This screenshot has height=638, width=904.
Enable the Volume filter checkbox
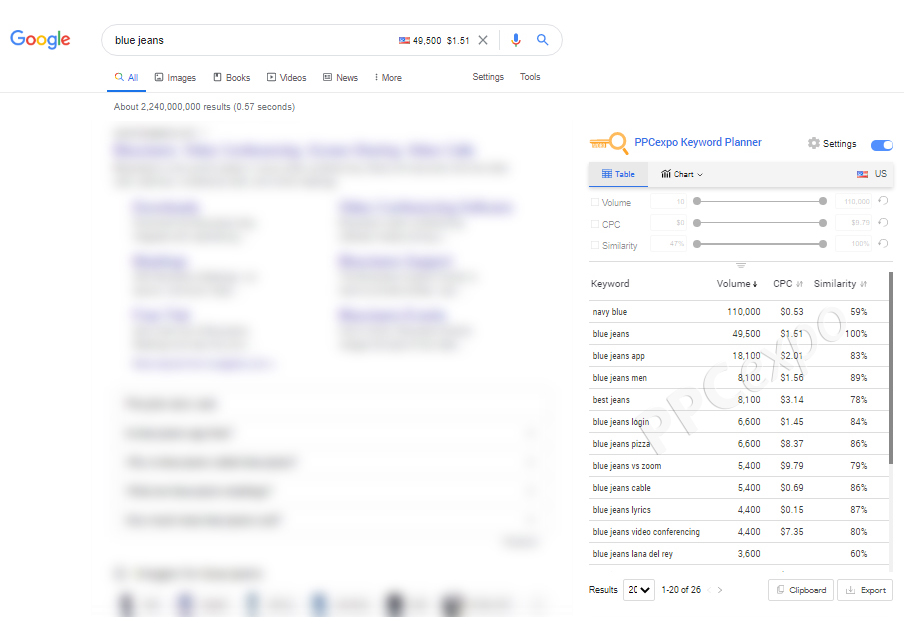(x=594, y=202)
